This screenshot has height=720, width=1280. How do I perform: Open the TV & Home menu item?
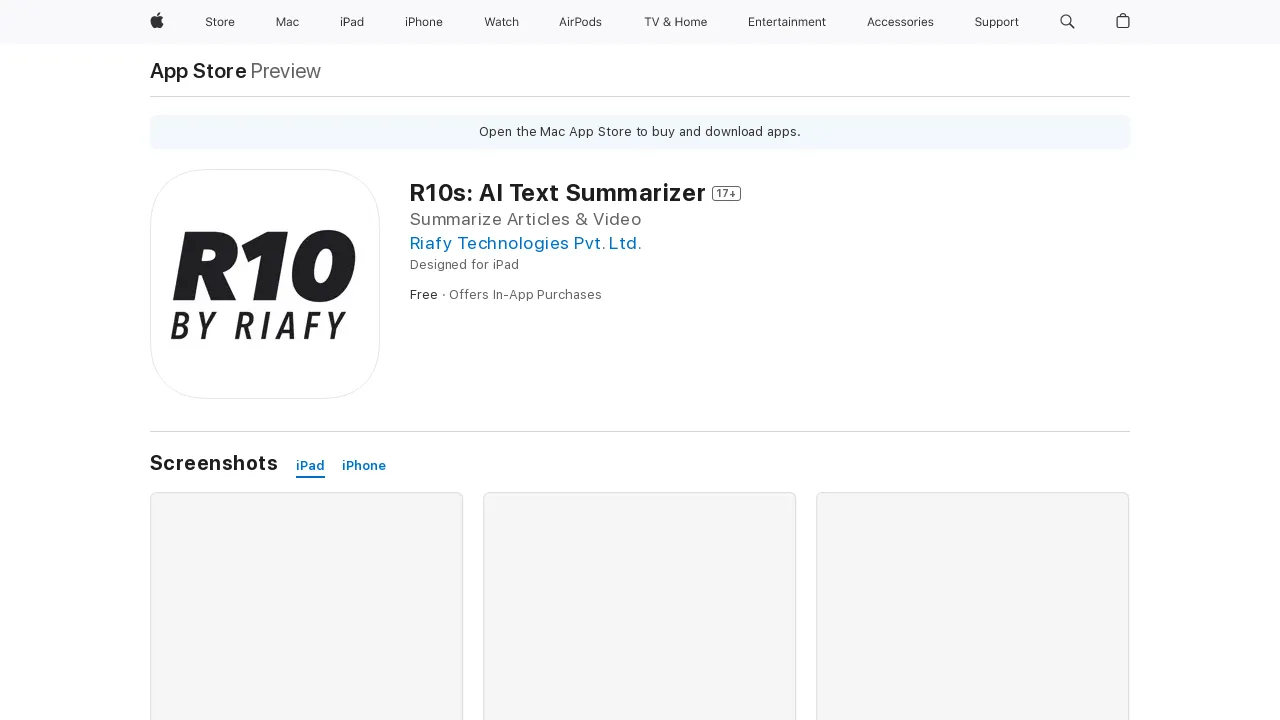(x=675, y=22)
